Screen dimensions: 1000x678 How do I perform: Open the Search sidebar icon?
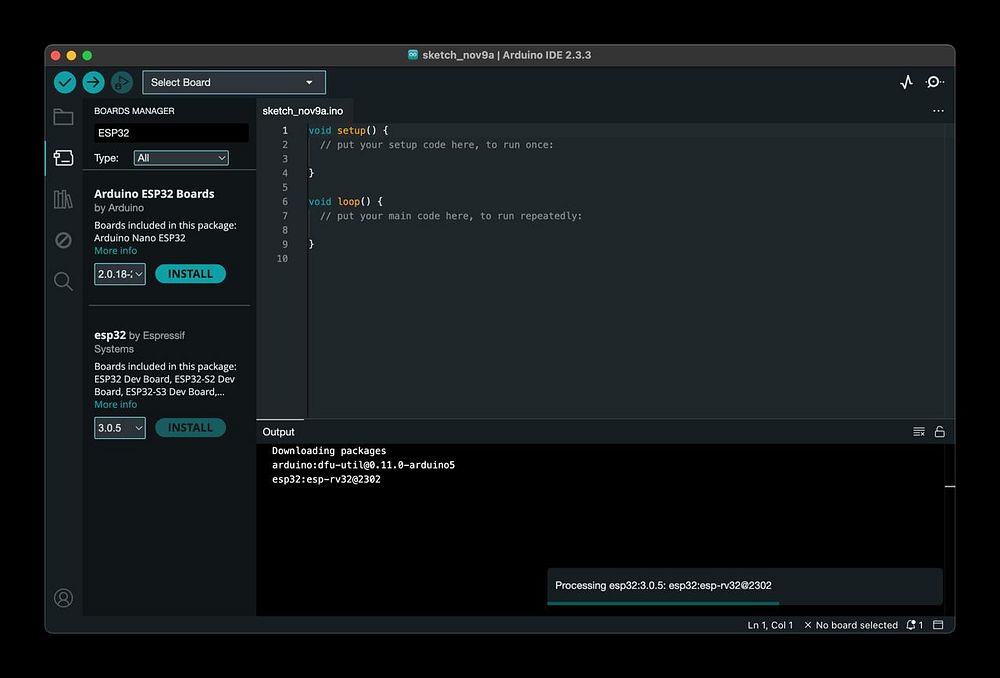click(63, 281)
